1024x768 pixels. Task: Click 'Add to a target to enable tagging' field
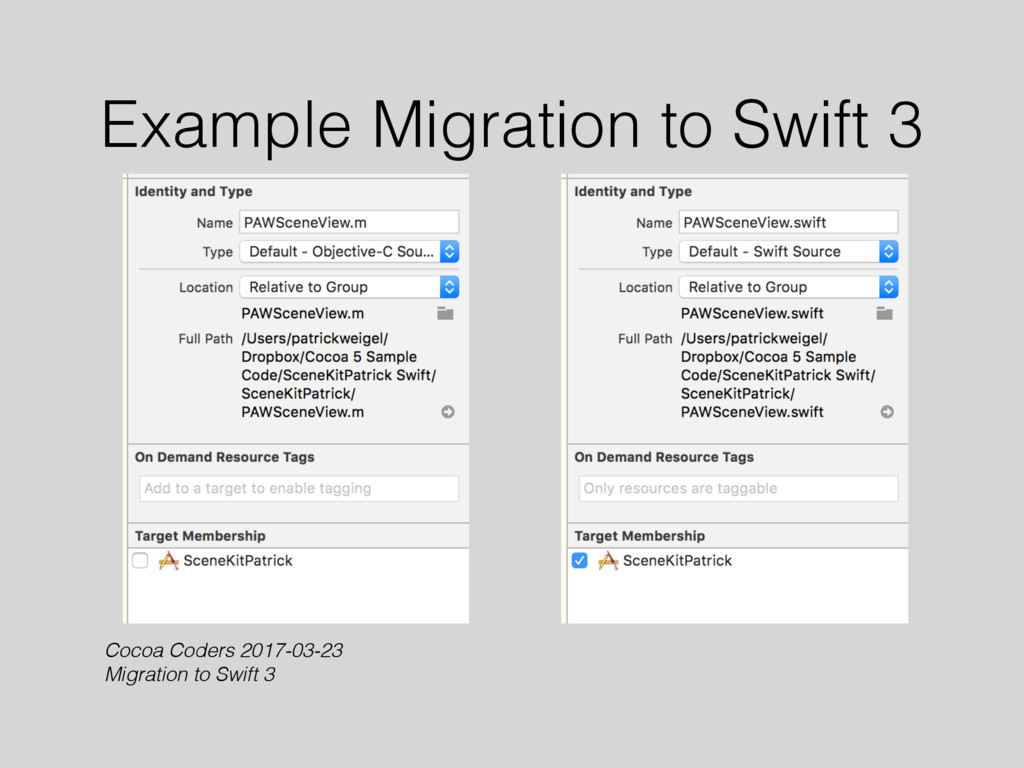[x=299, y=488]
